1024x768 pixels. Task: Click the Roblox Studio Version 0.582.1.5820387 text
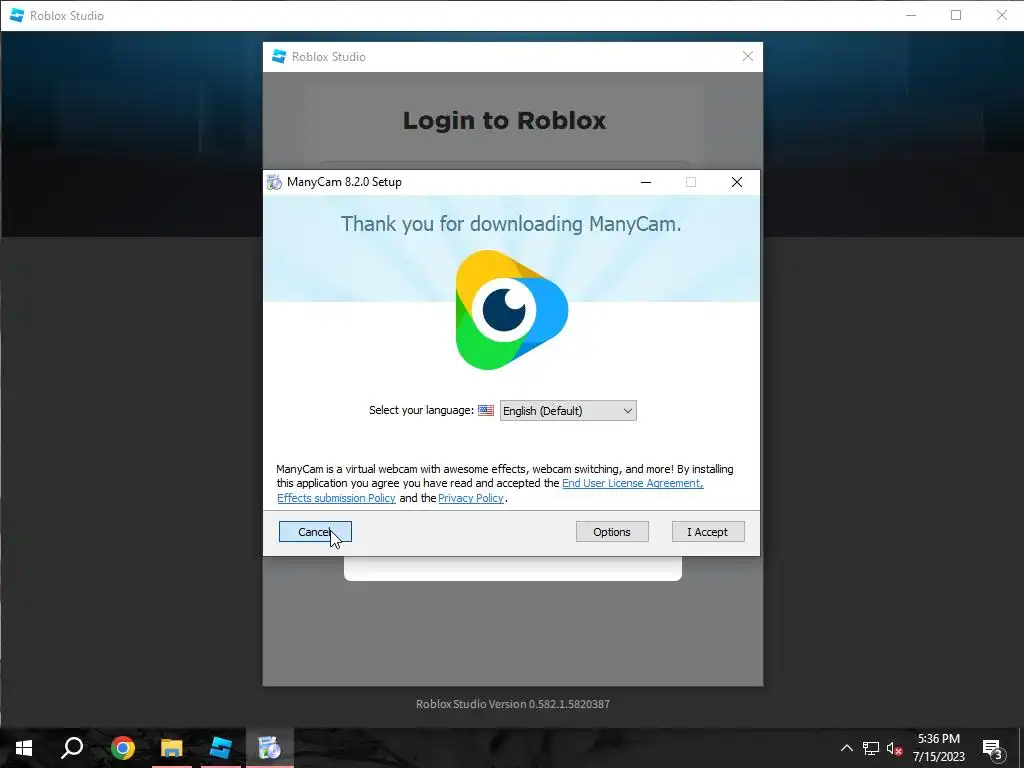coord(513,704)
